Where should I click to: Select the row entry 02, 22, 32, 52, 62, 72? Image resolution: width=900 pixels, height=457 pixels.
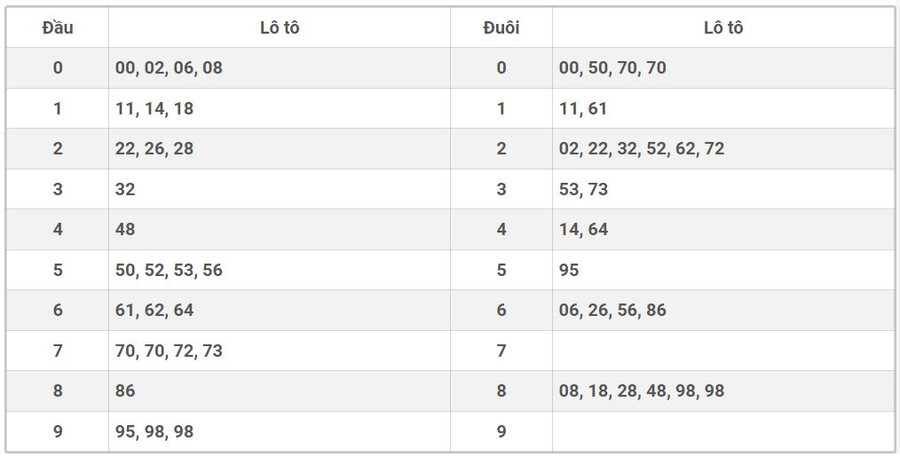tap(642, 149)
